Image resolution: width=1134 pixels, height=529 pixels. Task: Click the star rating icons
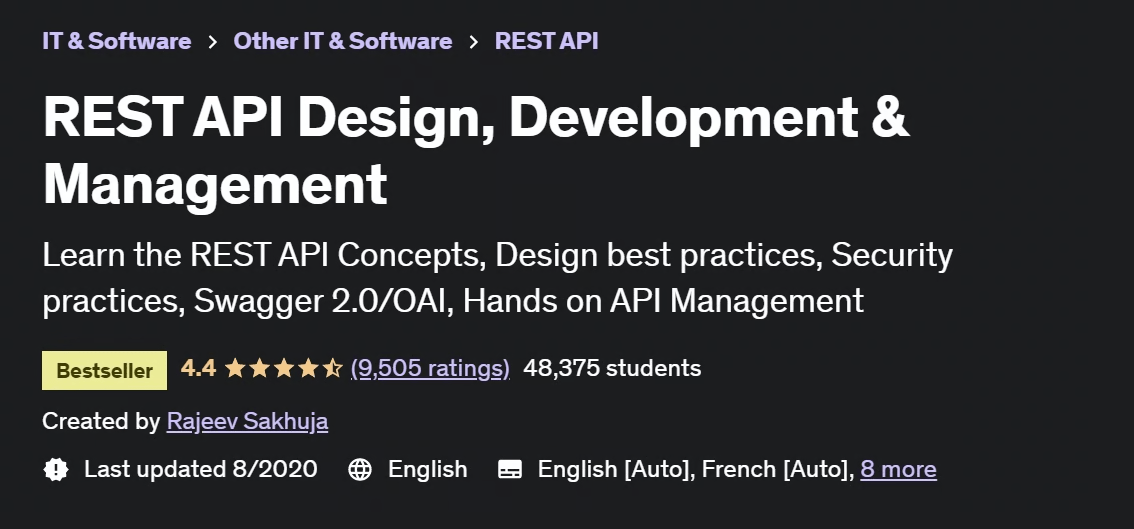click(x=284, y=368)
